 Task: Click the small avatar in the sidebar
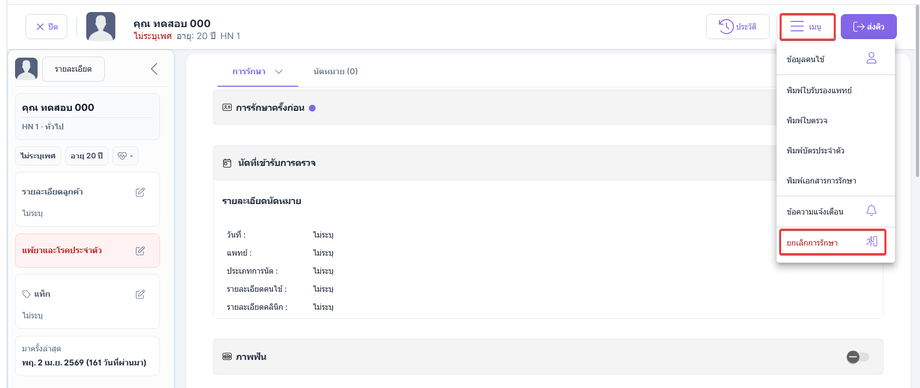[x=26, y=69]
